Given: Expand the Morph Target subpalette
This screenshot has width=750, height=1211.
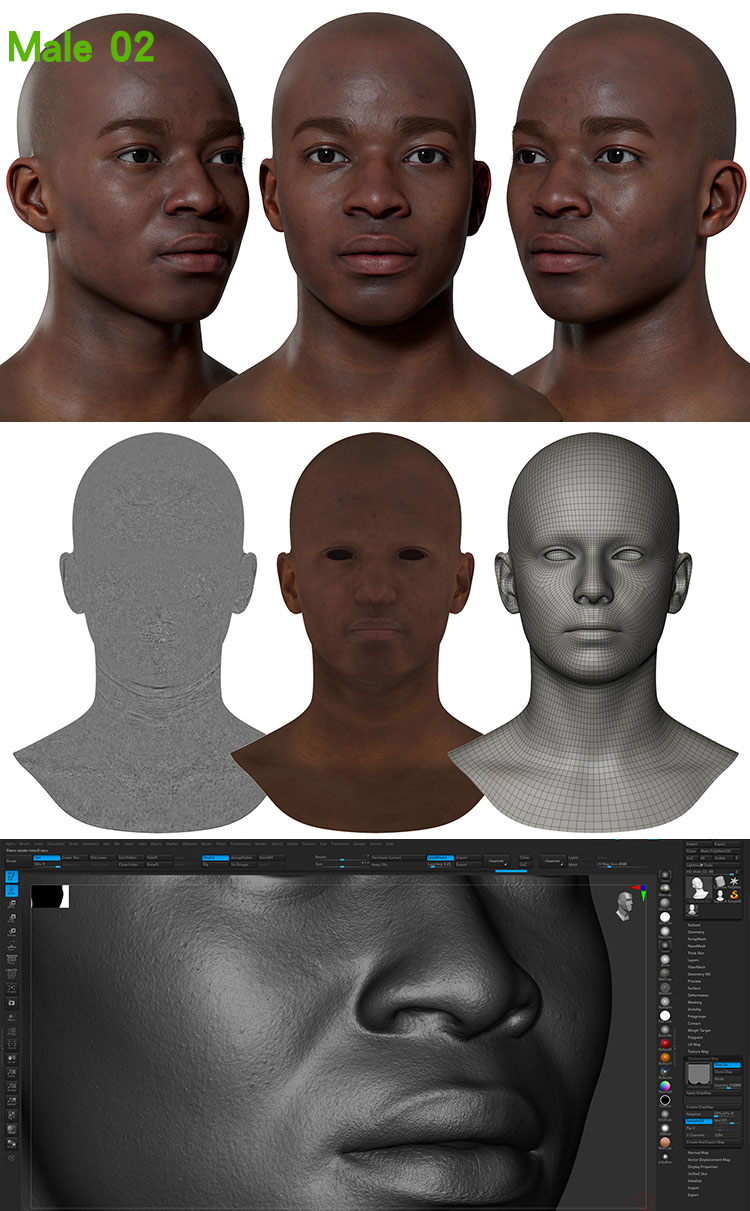Looking at the screenshot, I should coord(699,1030).
